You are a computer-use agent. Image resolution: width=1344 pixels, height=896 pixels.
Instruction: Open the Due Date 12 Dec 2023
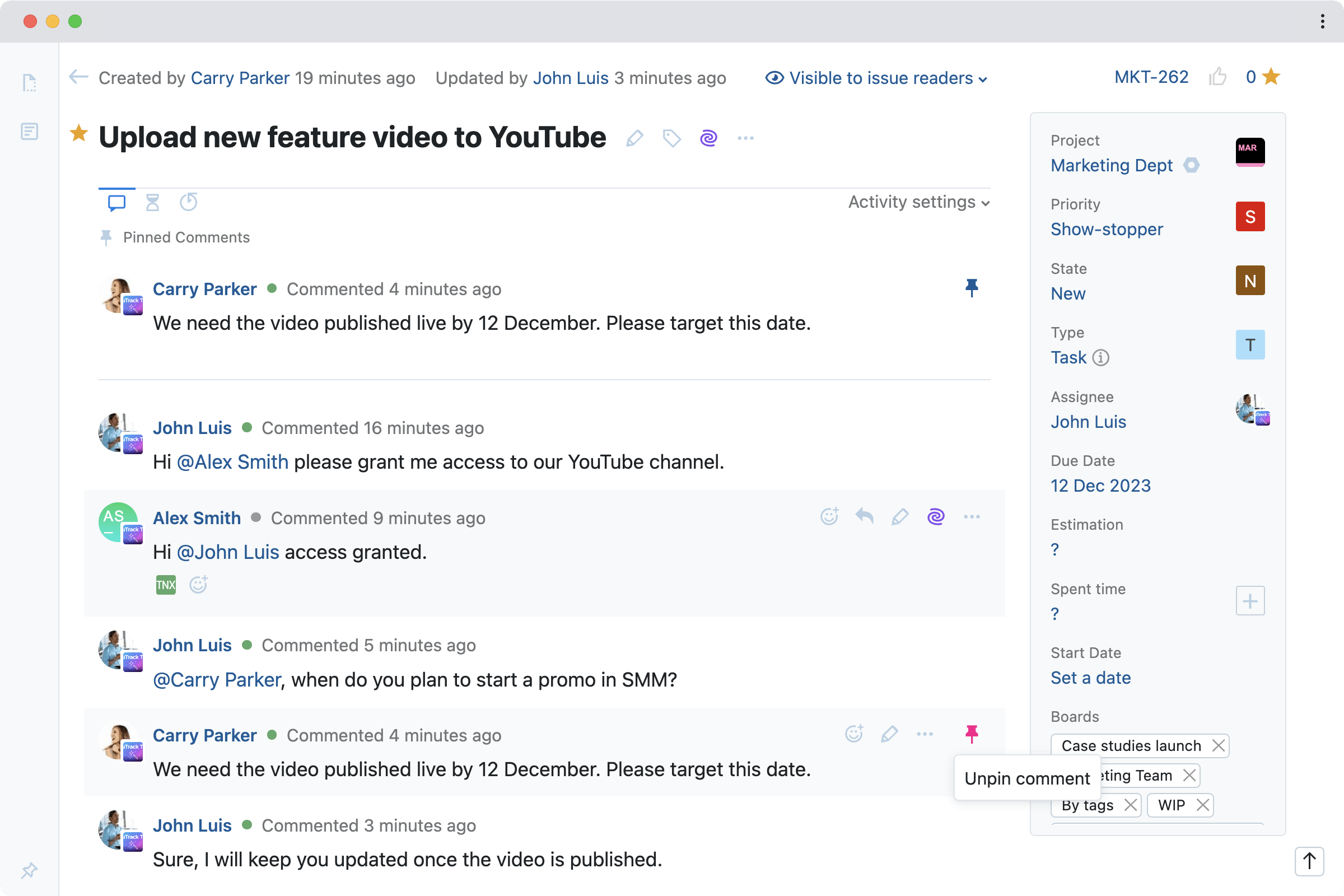[1100, 486]
